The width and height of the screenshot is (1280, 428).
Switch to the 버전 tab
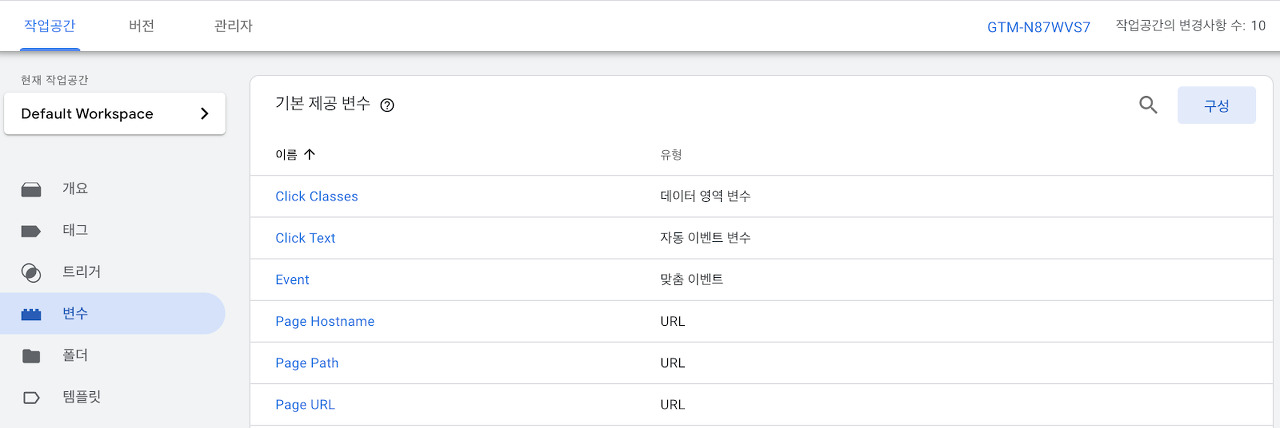142,26
